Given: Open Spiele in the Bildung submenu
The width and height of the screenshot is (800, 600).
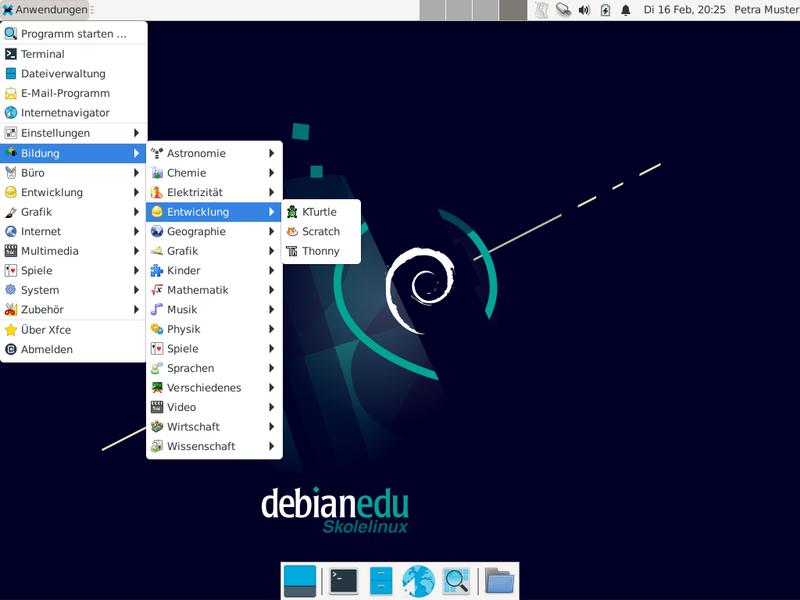Looking at the screenshot, I should click(x=214, y=348).
